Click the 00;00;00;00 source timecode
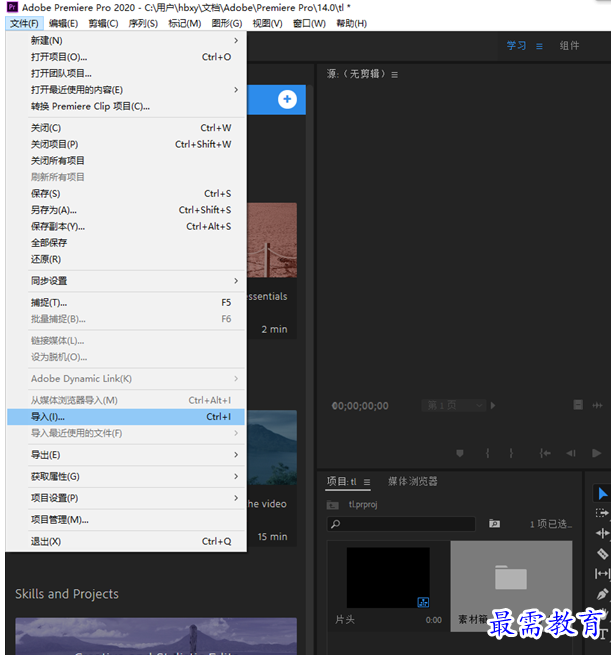Screen dimensions: 611x655 [x=360, y=406]
